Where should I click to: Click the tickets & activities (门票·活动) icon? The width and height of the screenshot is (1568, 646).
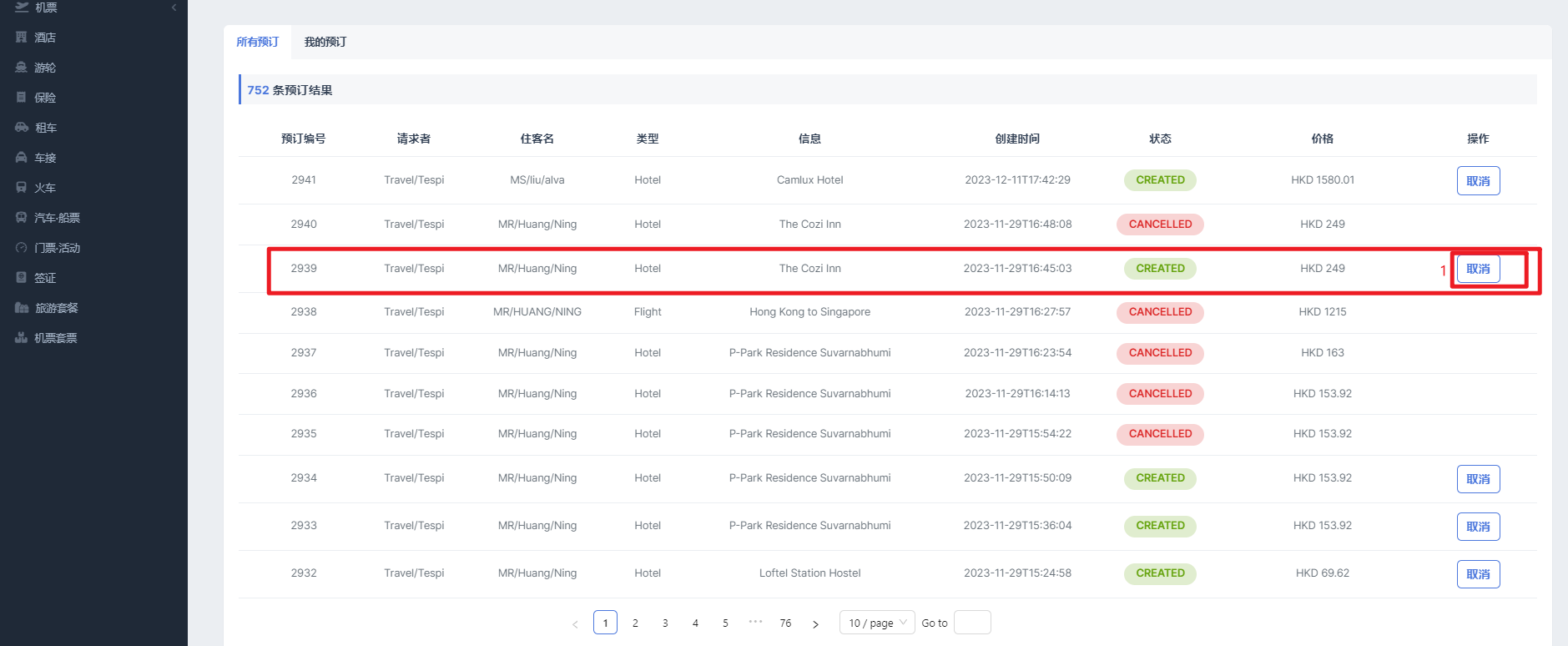(x=22, y=248)
